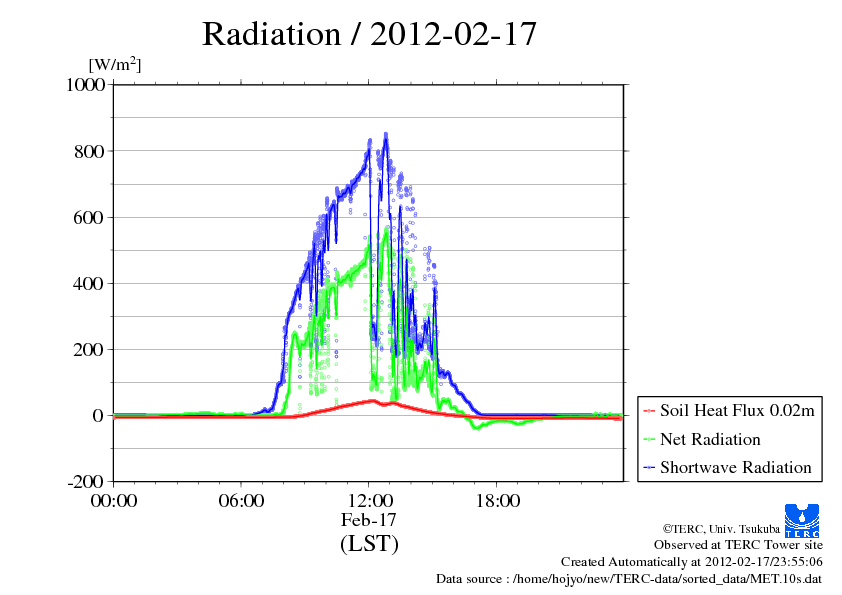Viewport: 842px width, 595px height.
Task: Click the red Soil Heat Flux legend marker
Action: click(649, 411)
